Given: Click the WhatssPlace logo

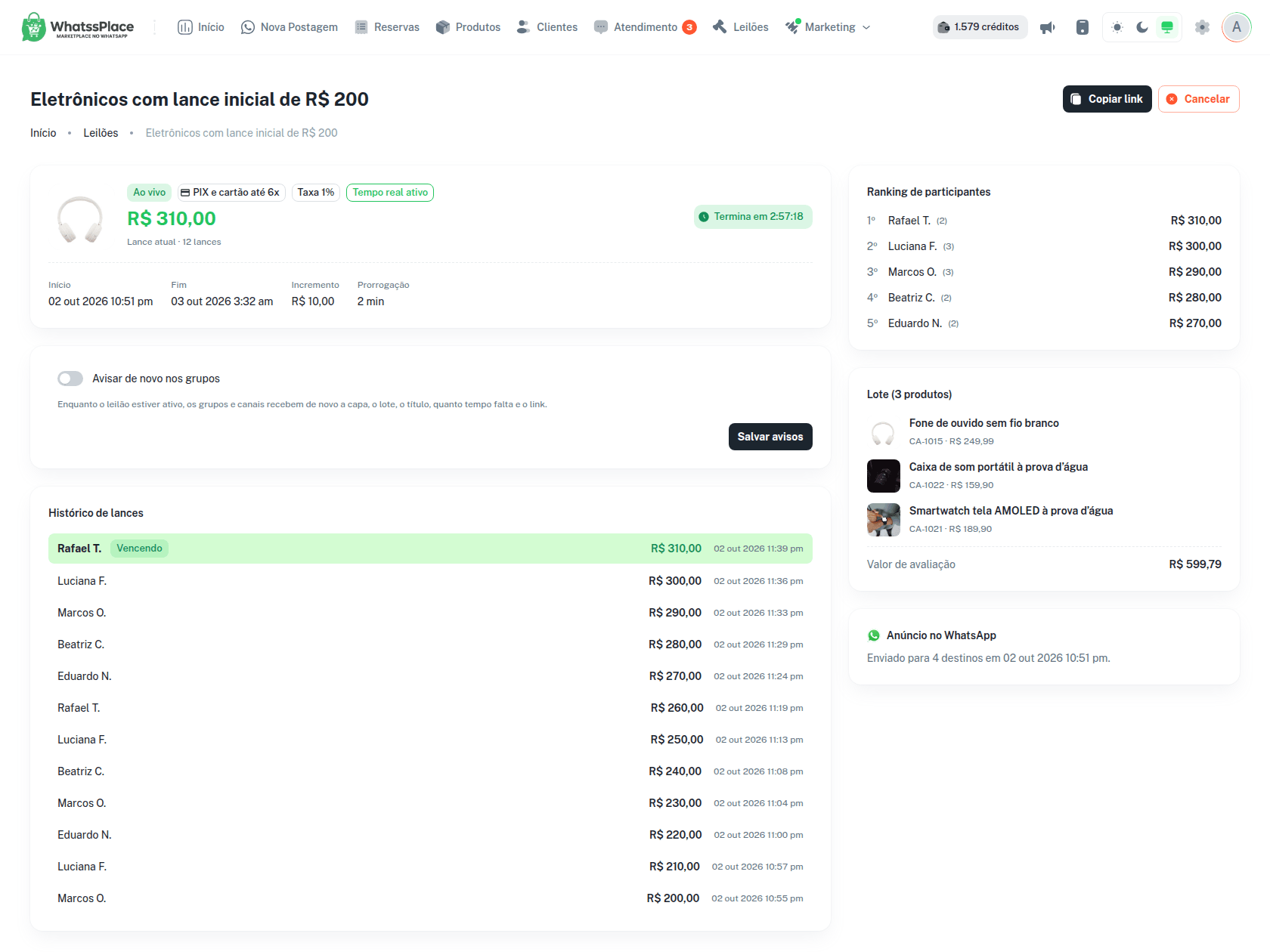Looking at the screenshot, I should 78,27.
